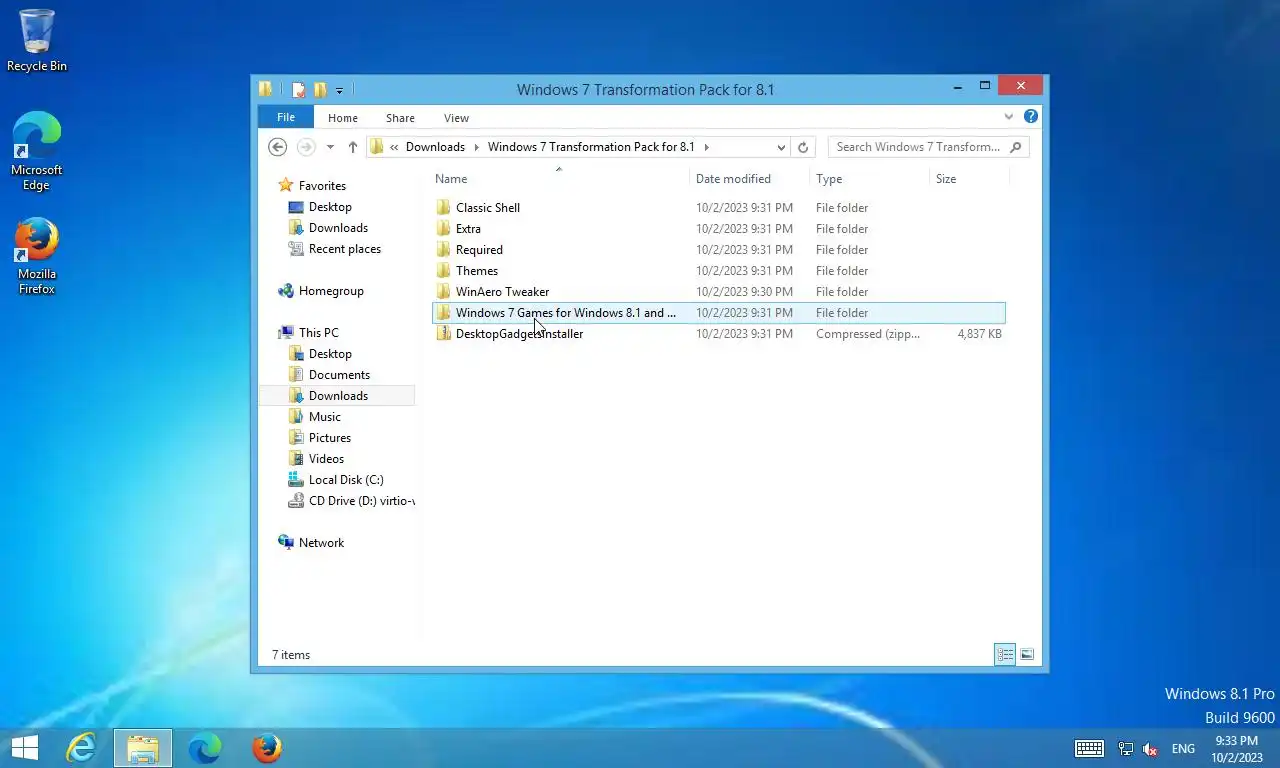This screenshot has width=1280, height=768.
Task: Click the Back navigation arrow
Action: click(278, 147)
